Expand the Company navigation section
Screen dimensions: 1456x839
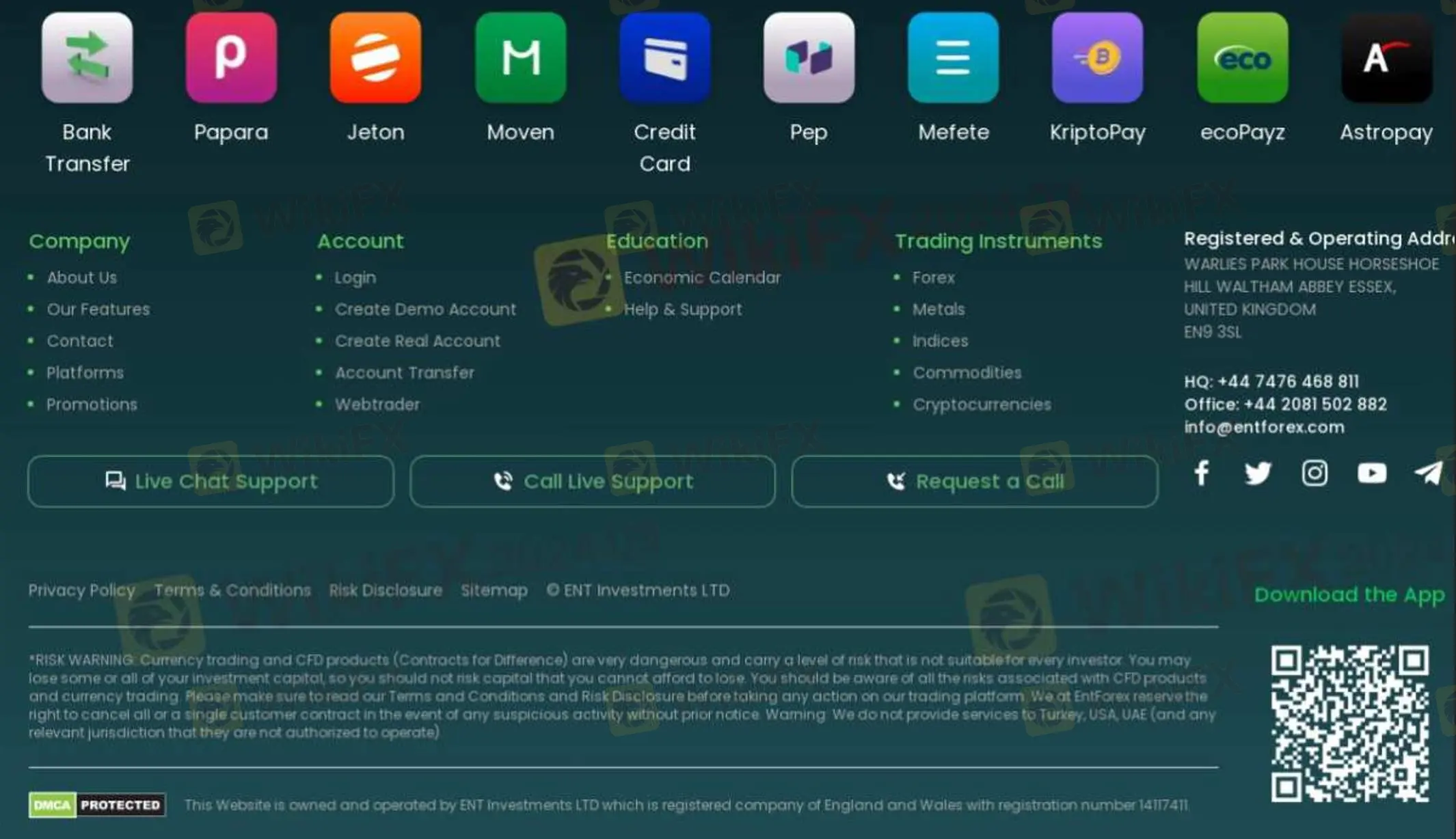[x=80, y=240]
